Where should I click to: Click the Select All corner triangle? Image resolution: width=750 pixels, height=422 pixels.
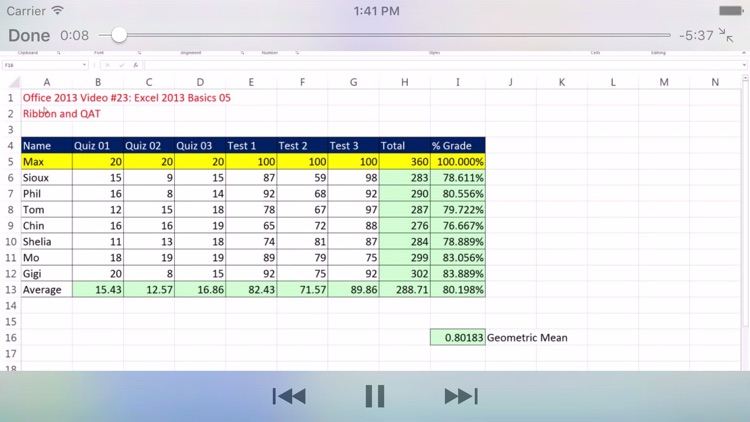[14, 82]
